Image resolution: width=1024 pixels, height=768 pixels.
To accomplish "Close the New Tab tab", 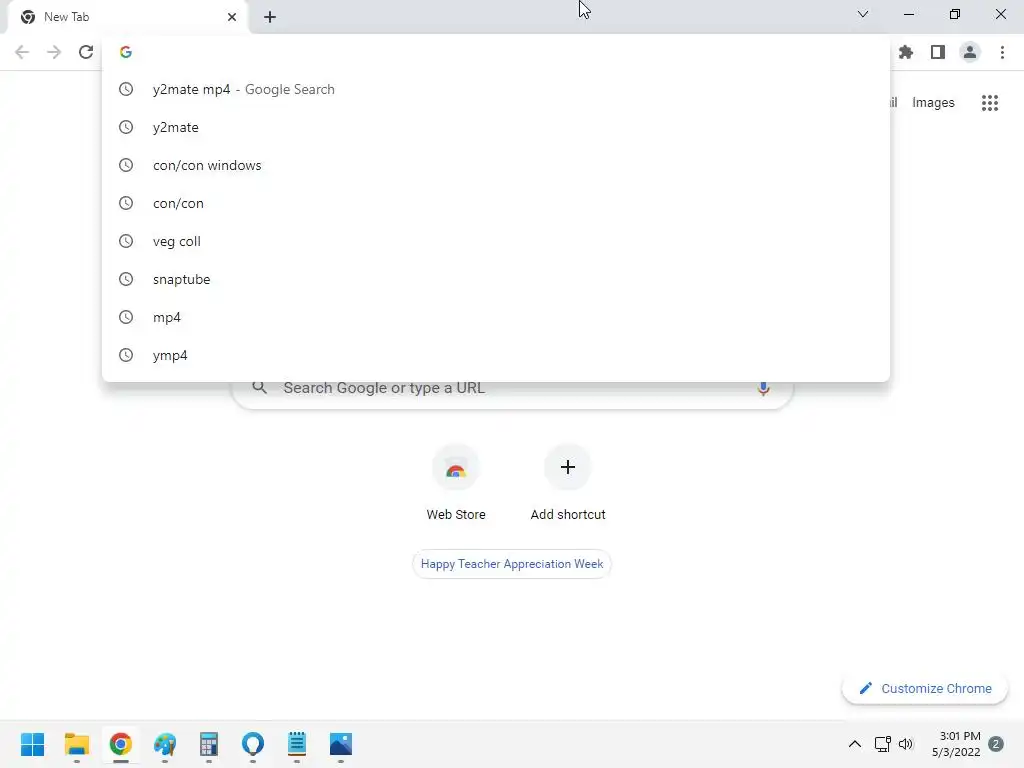I will click(x=232, y=17).
